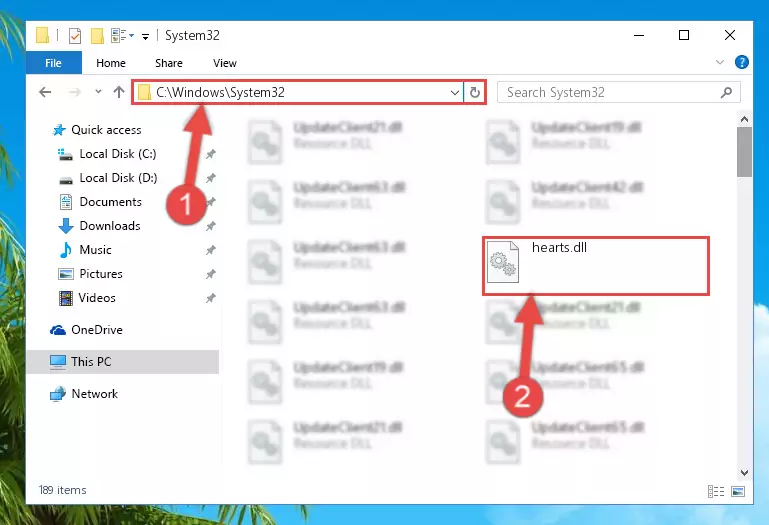
Task: Switch to Details view icon in the status bar
Action: [716, 491]
